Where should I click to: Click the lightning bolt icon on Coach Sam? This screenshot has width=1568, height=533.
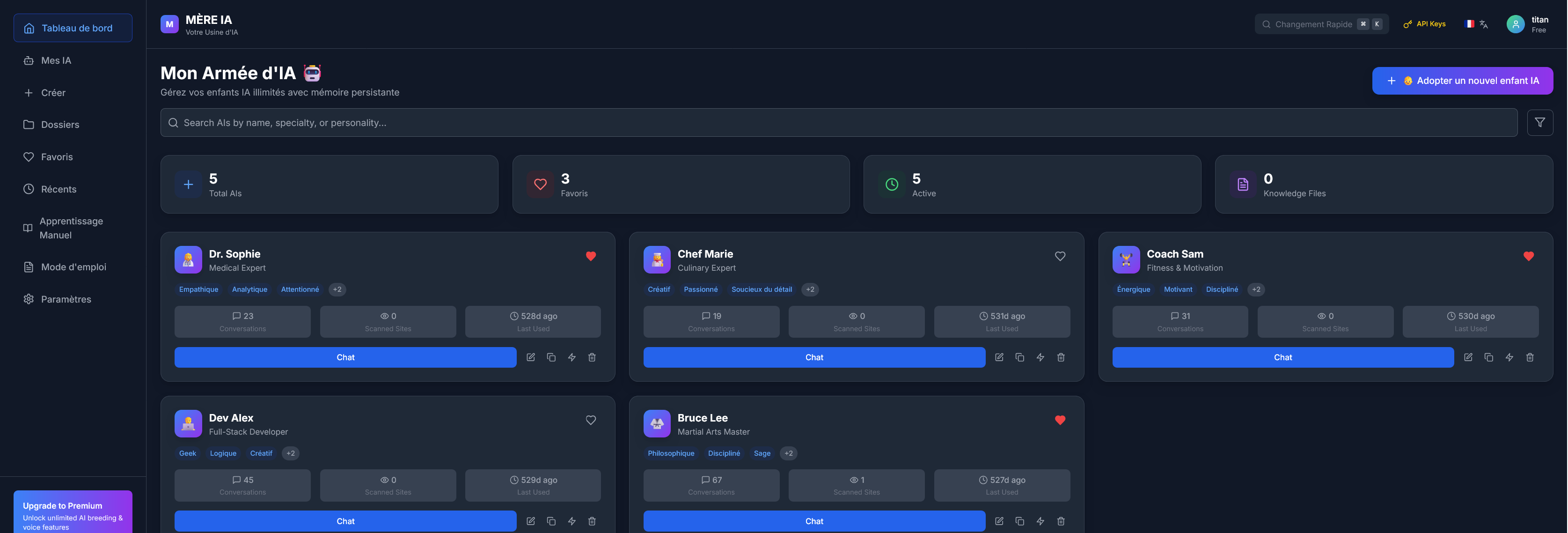1509,357
